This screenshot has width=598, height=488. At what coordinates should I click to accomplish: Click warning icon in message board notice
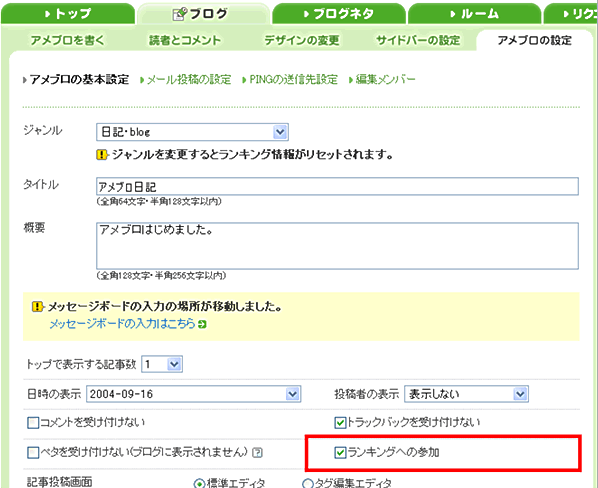coord(38,307)
